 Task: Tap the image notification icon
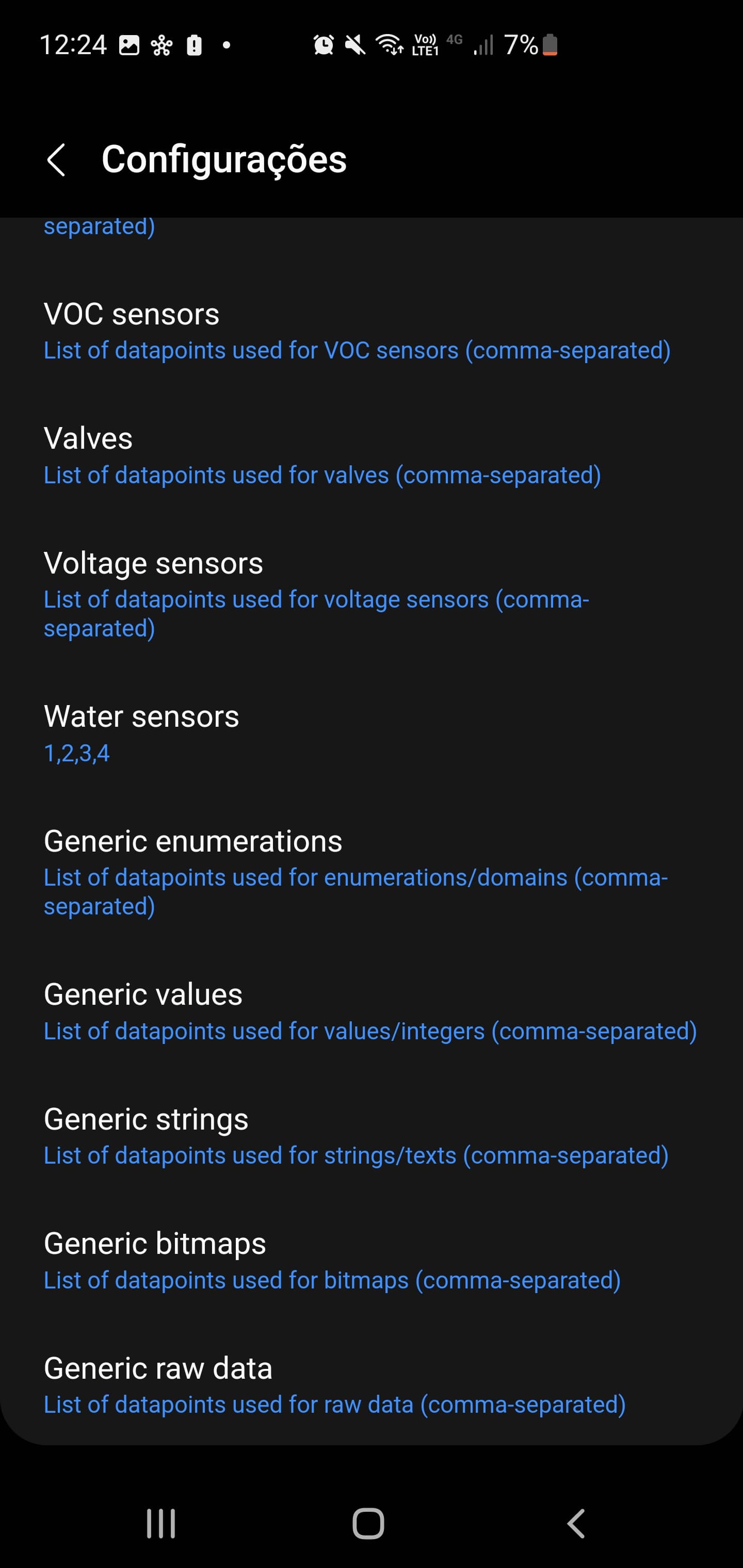point(129,45)
